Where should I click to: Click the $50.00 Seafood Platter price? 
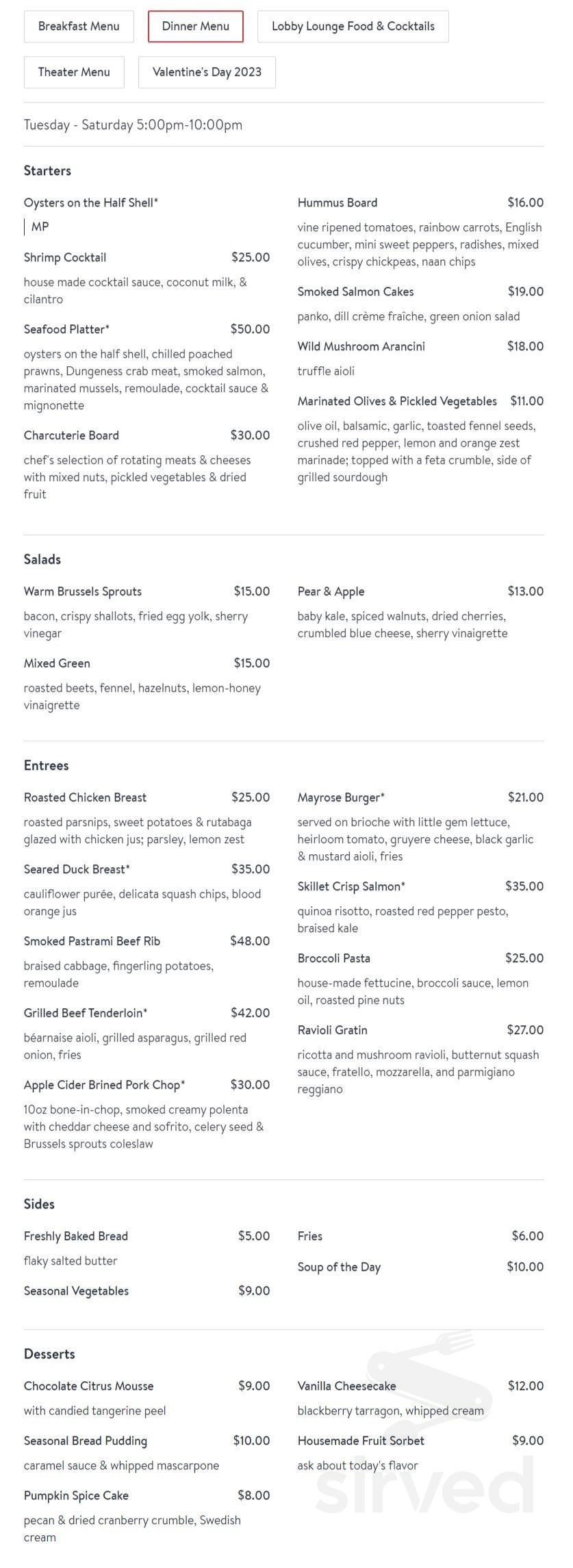pos(251,329)
